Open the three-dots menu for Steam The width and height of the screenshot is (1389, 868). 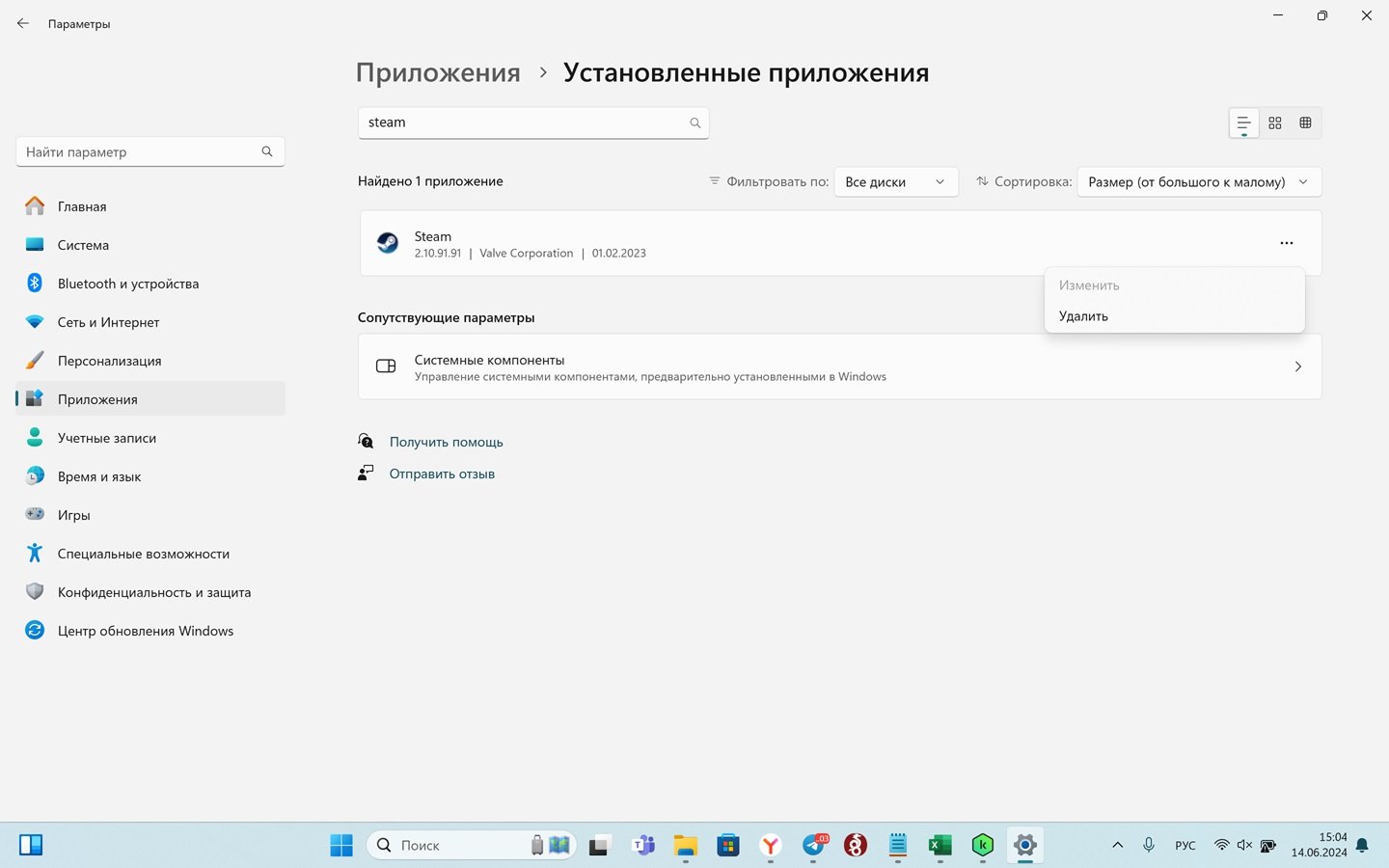(x=1286, y=243)
